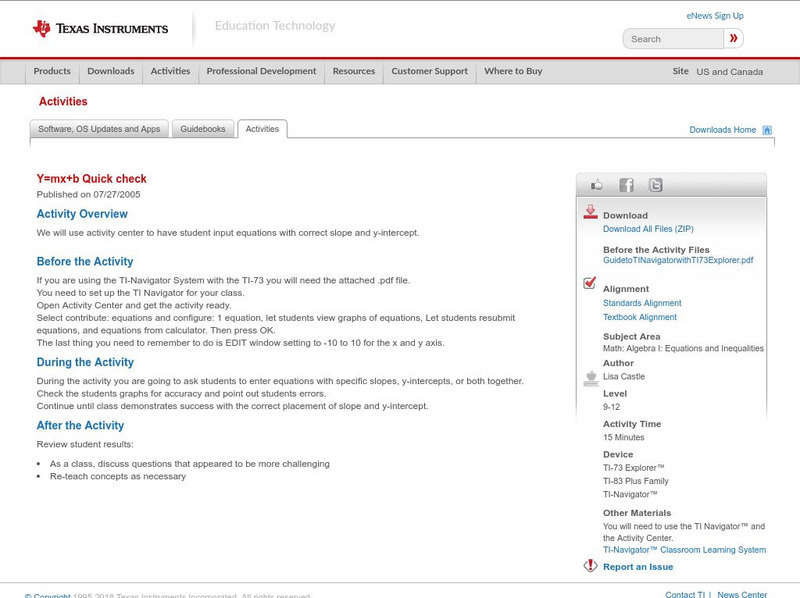Click the Report an Issue link

(638, 567)
